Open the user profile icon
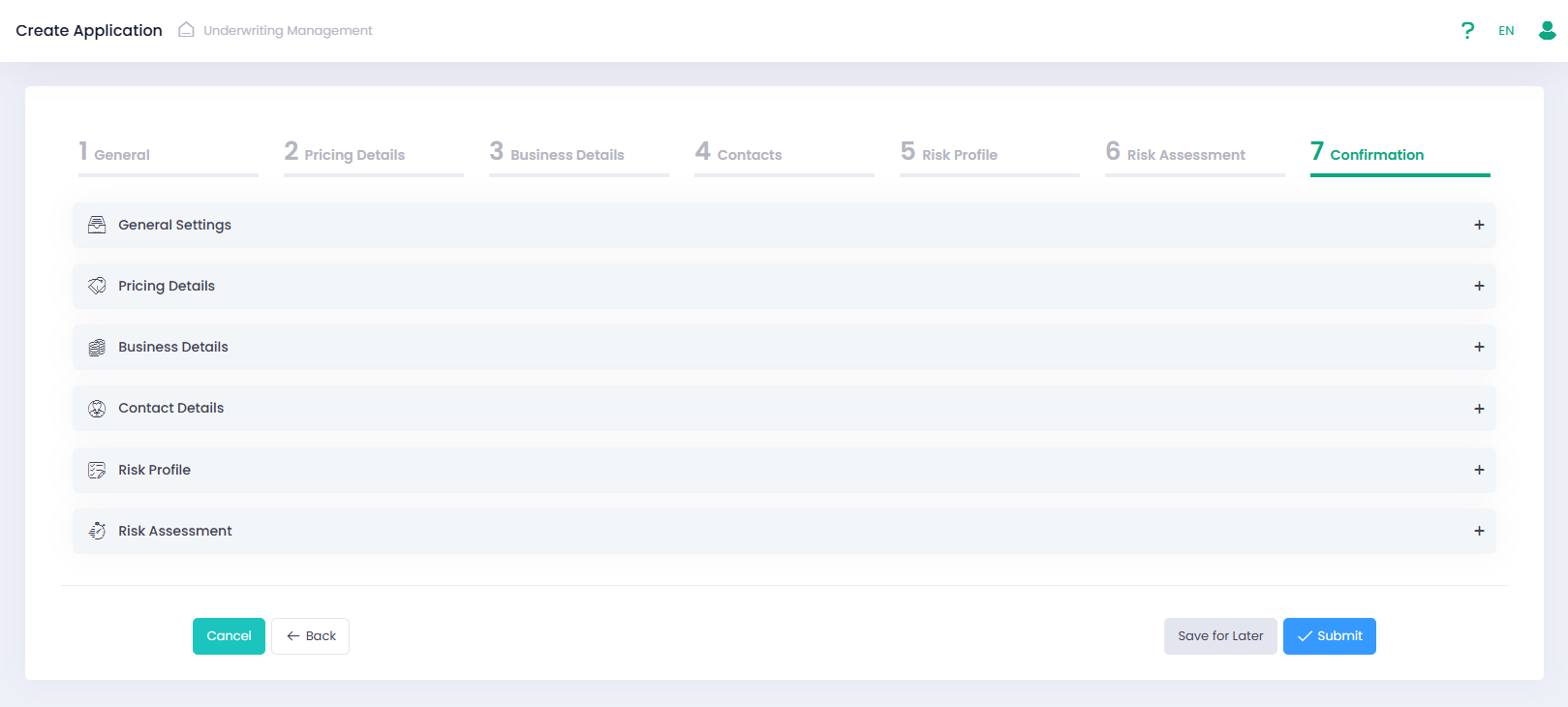The height and width of the screenshot is (707, 1568). coord(1547,31)
